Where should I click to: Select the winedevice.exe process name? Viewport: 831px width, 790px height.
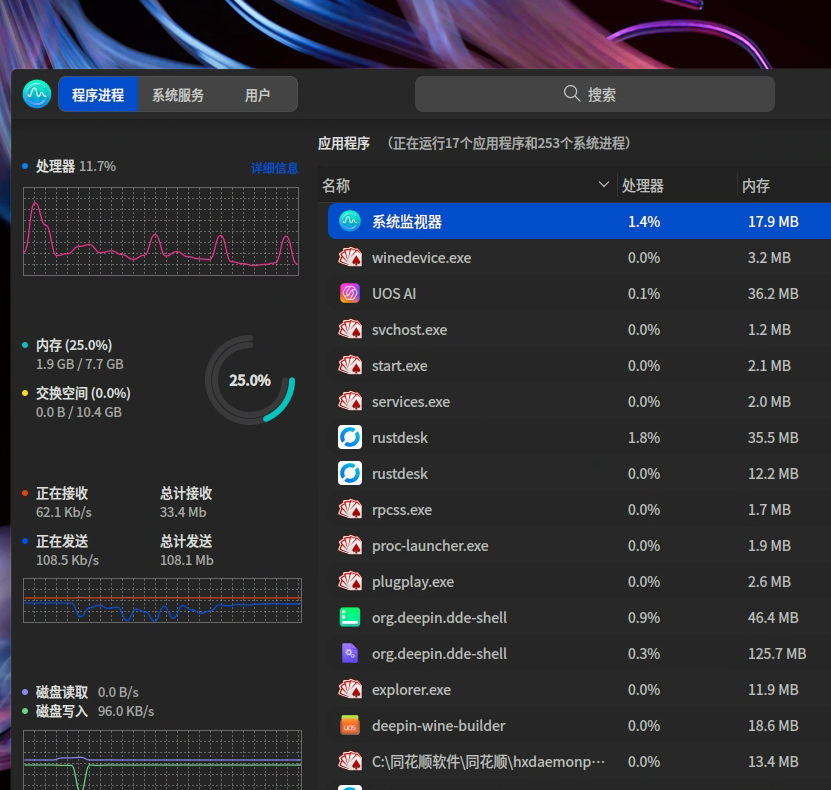(x=421, y=258)
